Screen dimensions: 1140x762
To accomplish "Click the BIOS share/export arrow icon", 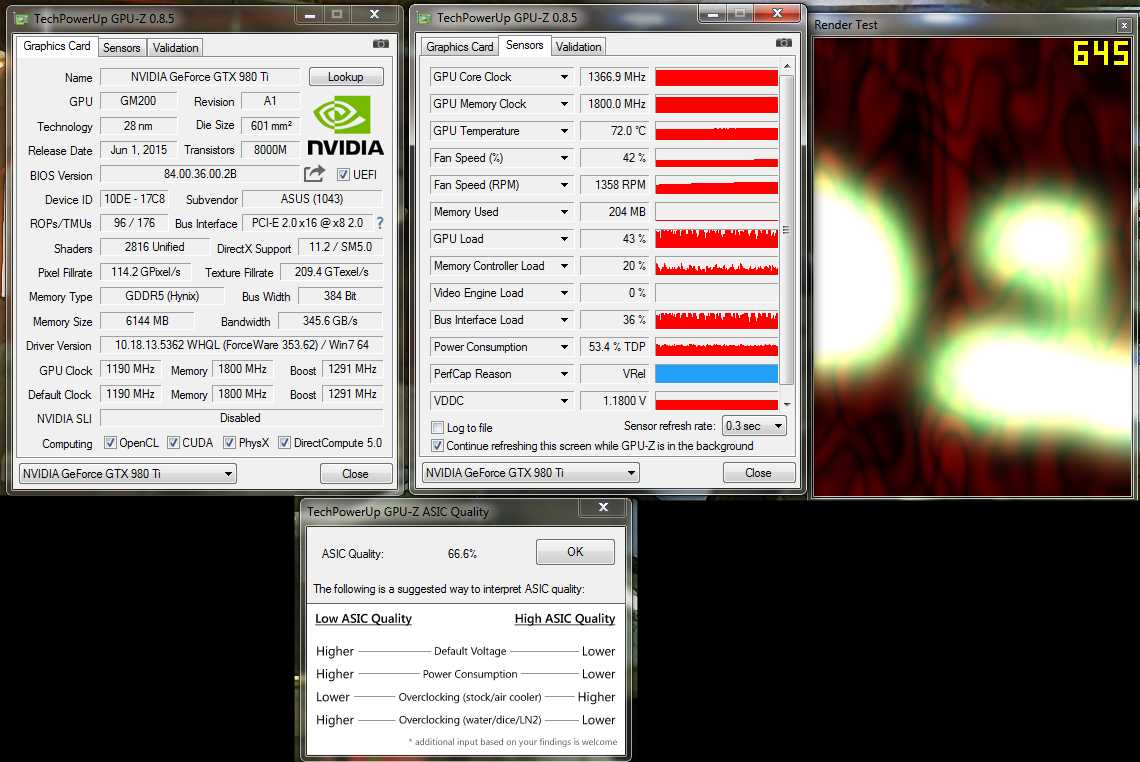I will [314, 174].
